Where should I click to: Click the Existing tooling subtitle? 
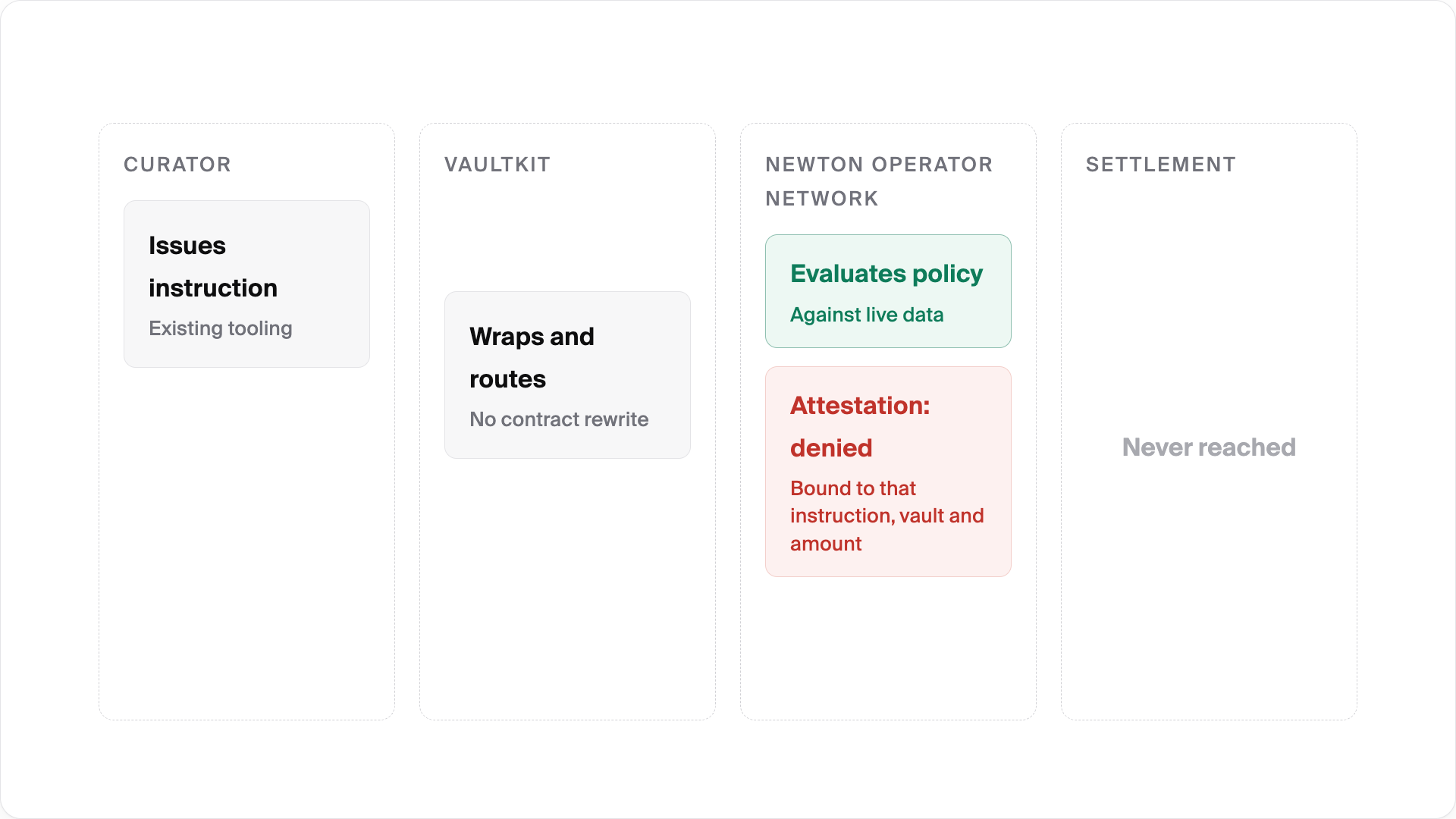[220, 328]
